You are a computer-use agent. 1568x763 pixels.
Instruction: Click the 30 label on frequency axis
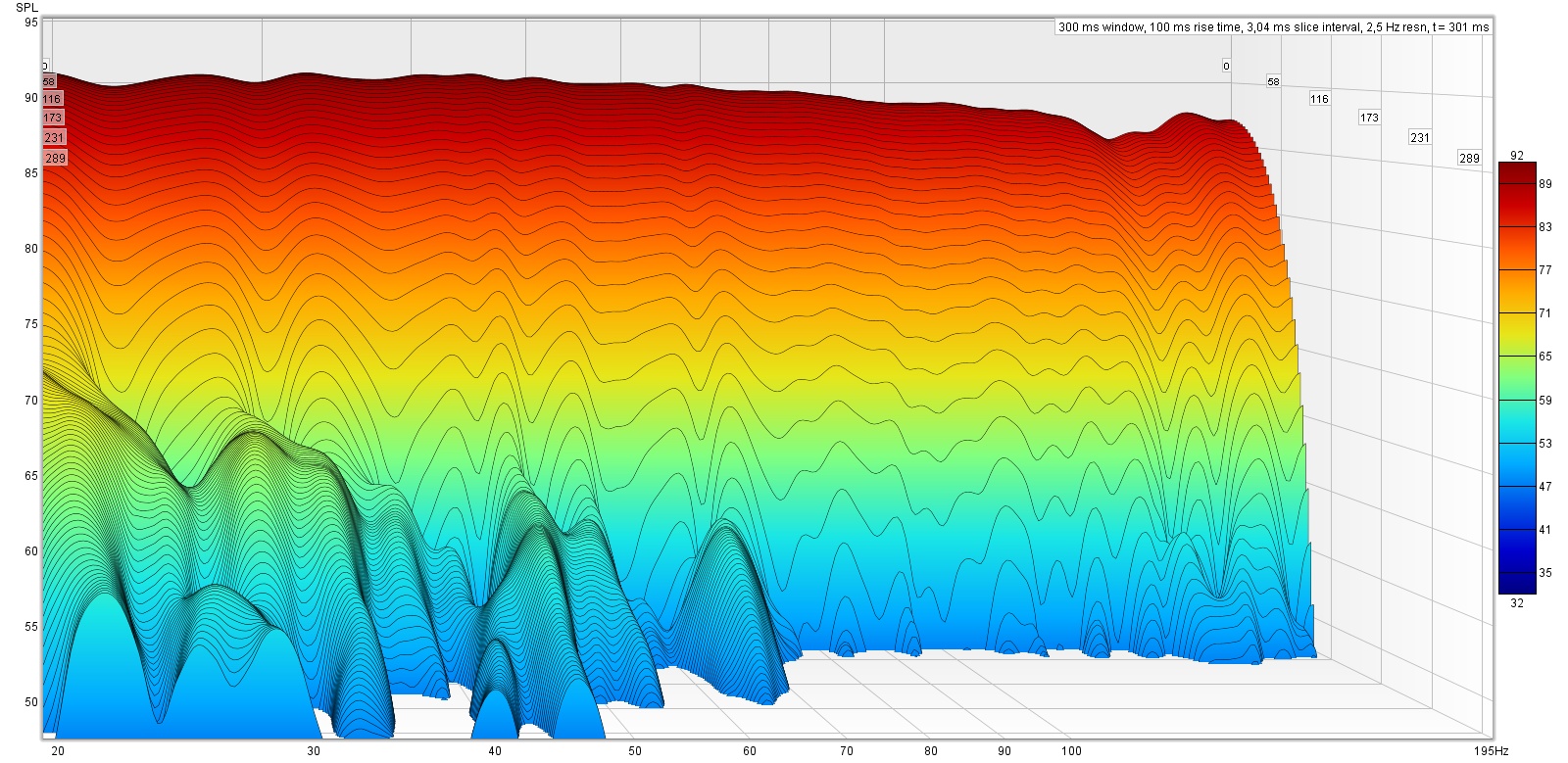314,751
